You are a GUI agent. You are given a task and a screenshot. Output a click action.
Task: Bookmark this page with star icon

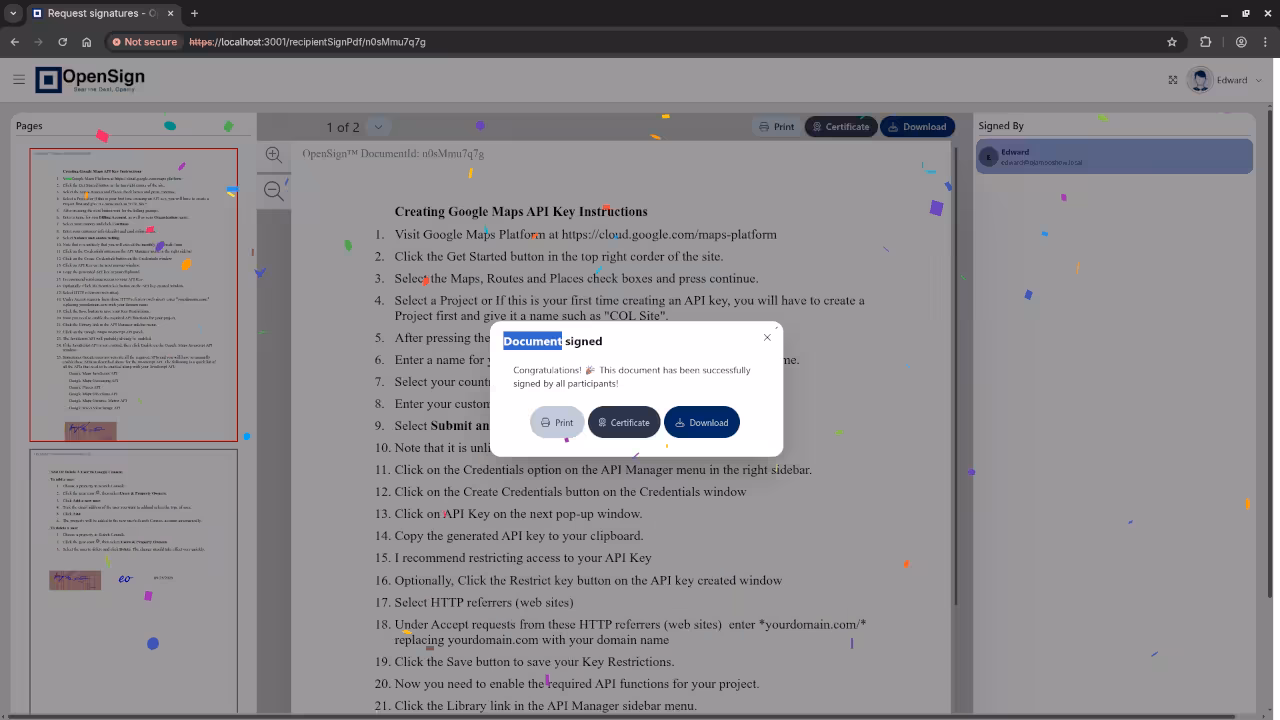[x=1172, y=42]
